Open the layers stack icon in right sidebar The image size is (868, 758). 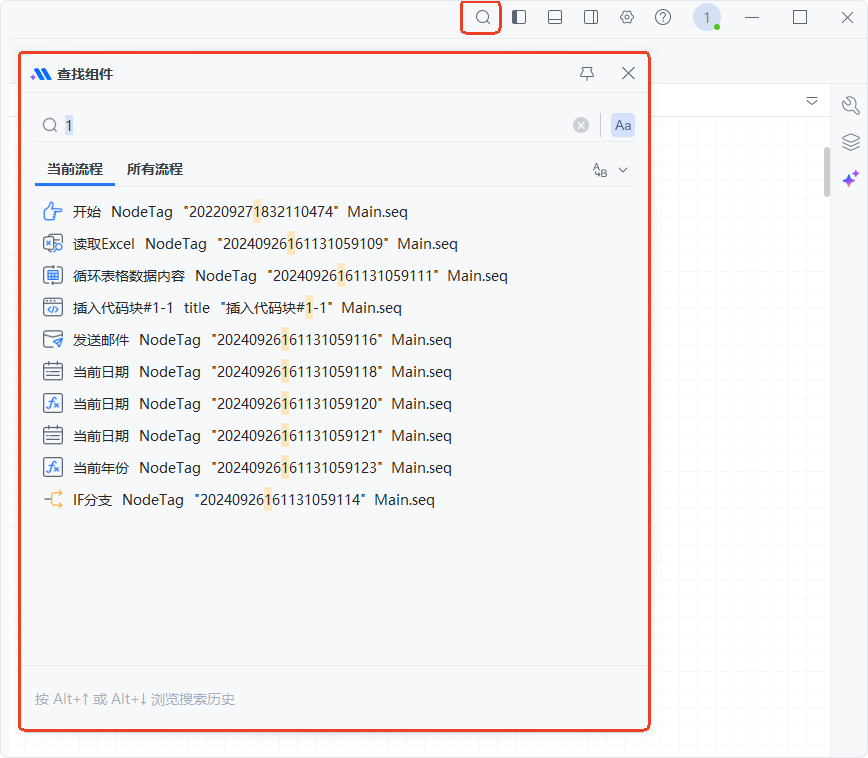click(x=850, y=142)
